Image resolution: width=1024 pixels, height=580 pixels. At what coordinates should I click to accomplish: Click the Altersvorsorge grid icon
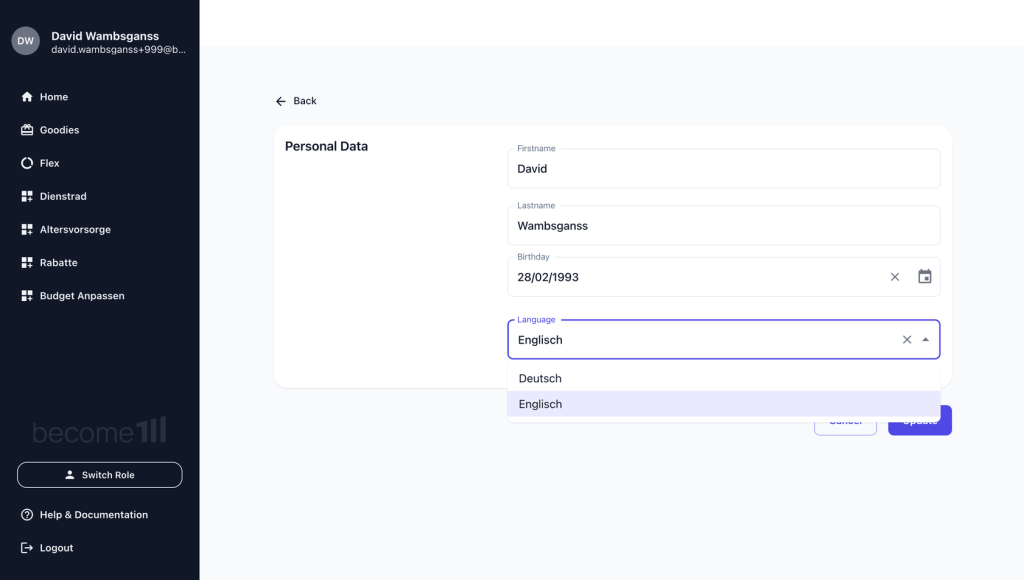click(27, 229)
